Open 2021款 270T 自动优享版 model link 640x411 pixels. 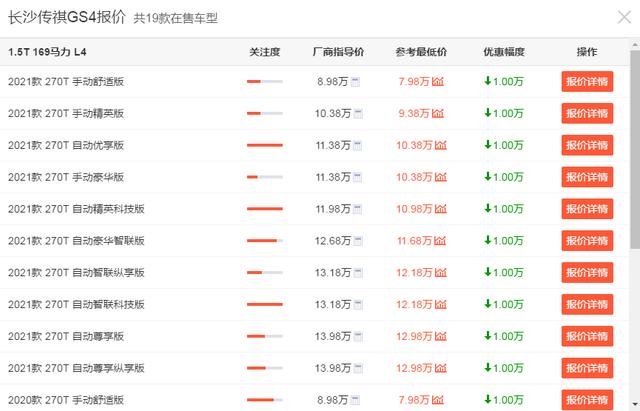coord(66,145)
